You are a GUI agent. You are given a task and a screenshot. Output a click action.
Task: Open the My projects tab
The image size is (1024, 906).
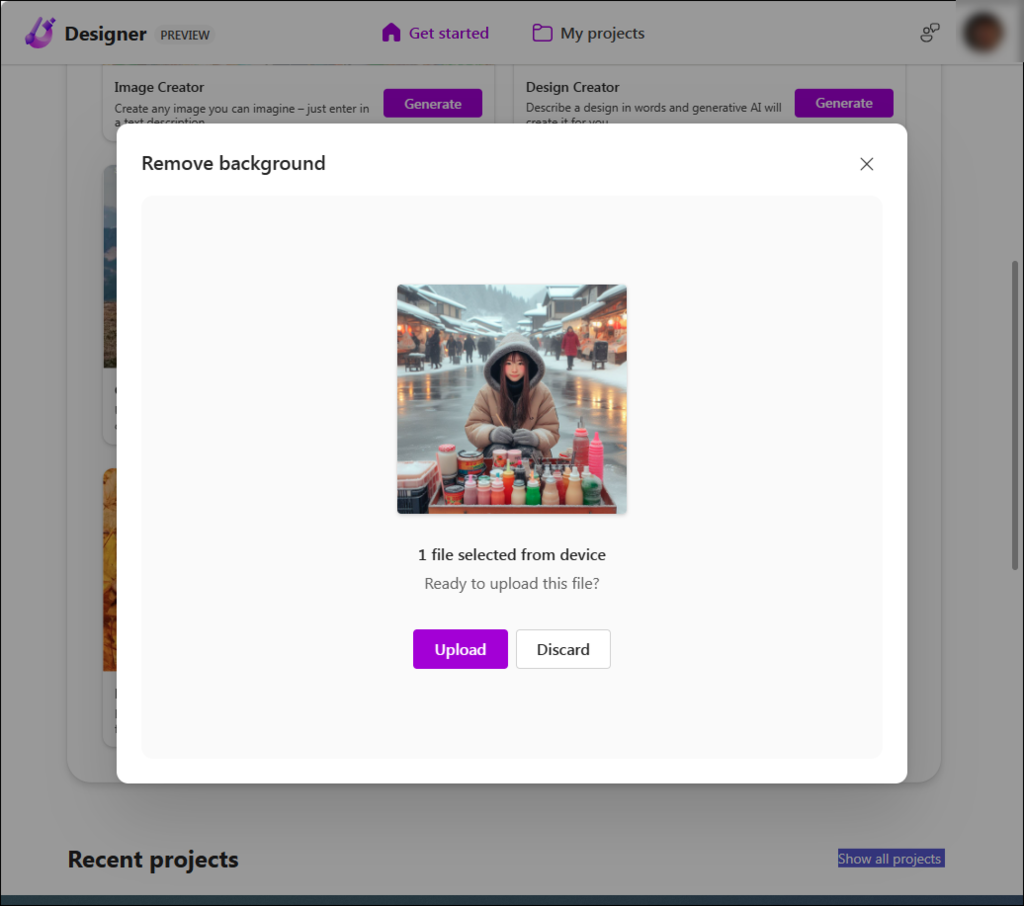pos(588,33)
